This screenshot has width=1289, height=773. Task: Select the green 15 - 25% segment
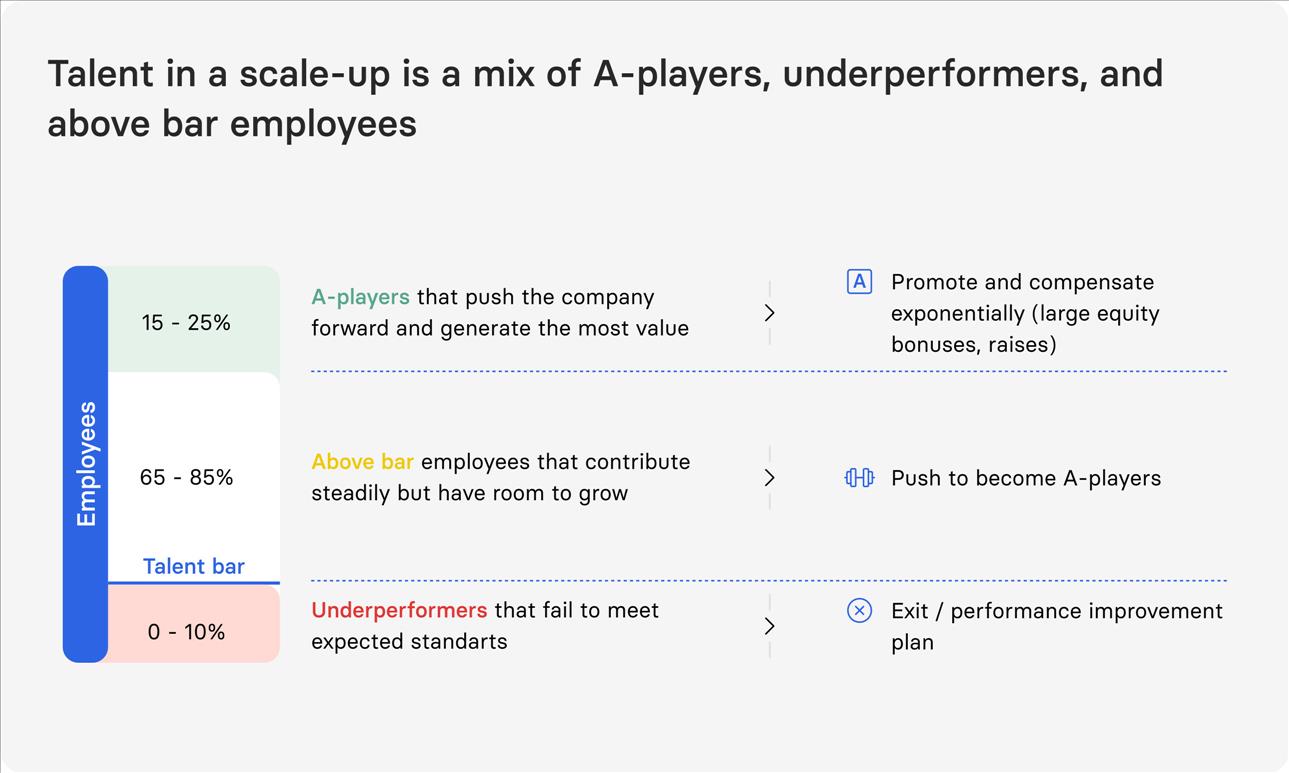192,322
